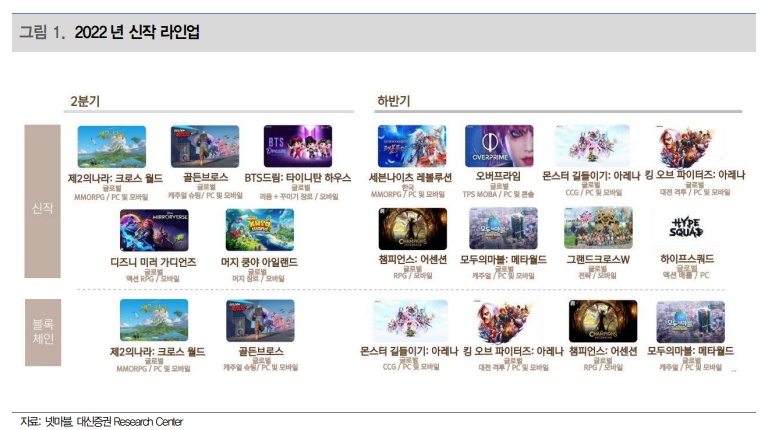Viewport: 764px width, 430px height.
Task: Select the 그랜드크로스W game thumbnail
Action: coord(598,228)
